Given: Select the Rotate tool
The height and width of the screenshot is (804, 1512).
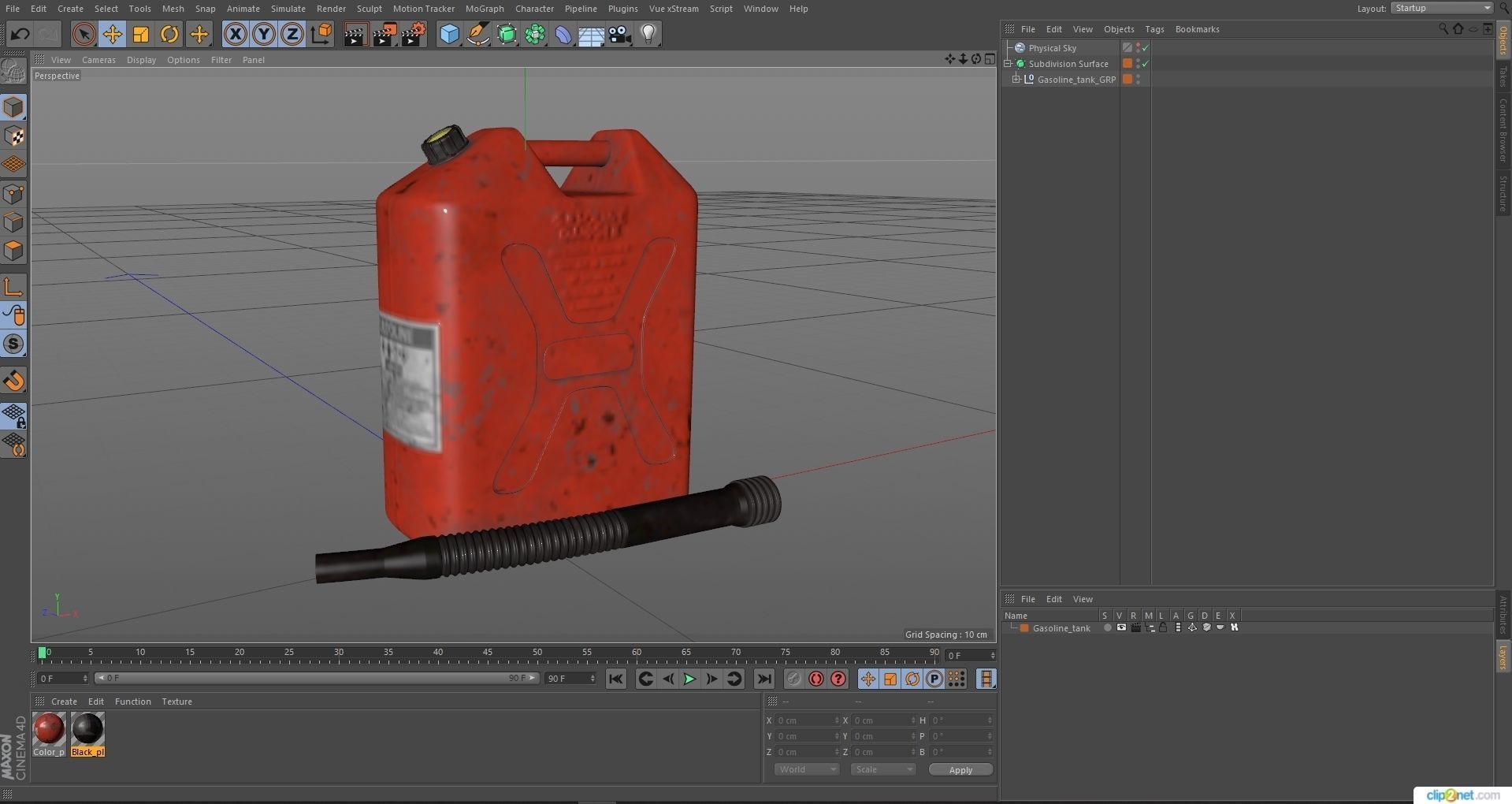Looking at the screenshot, I should [x=169, y=34].
